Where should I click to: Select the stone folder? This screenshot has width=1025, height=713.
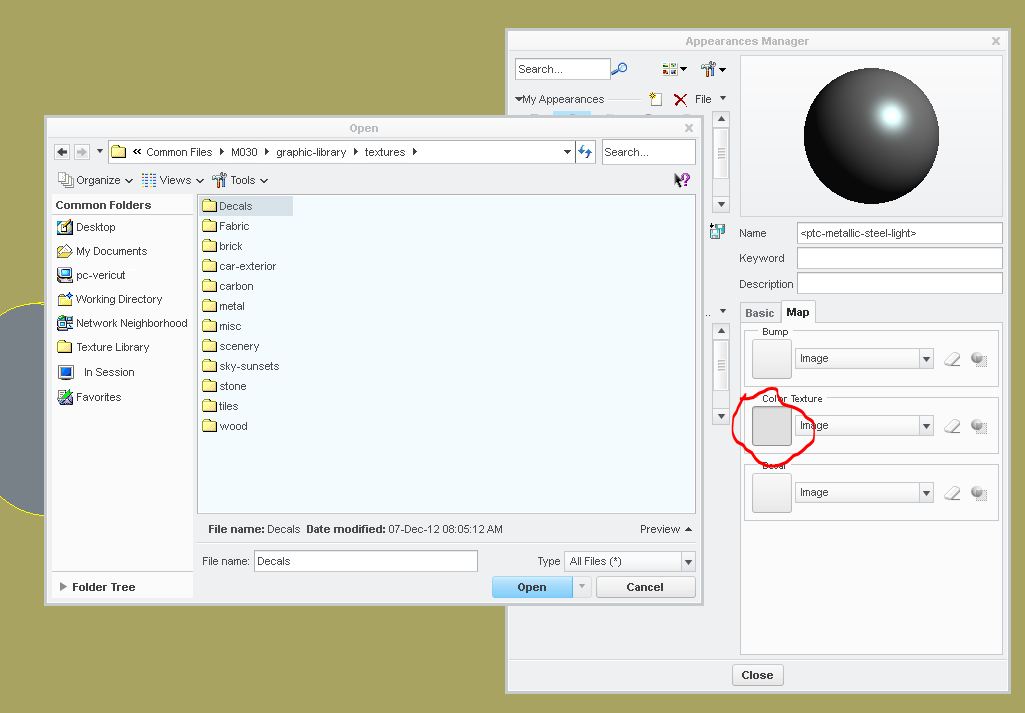click(x=224, y=386)
